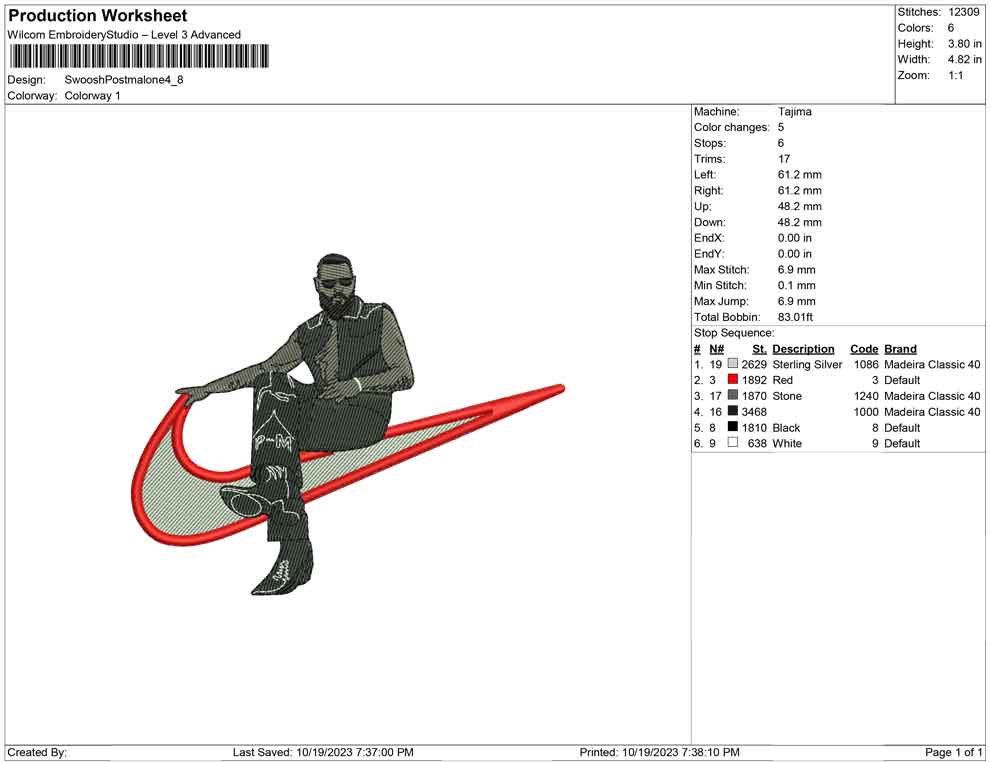990x762 pixels.
Task: Click the Stop Sequence heading
Action: 733,333
